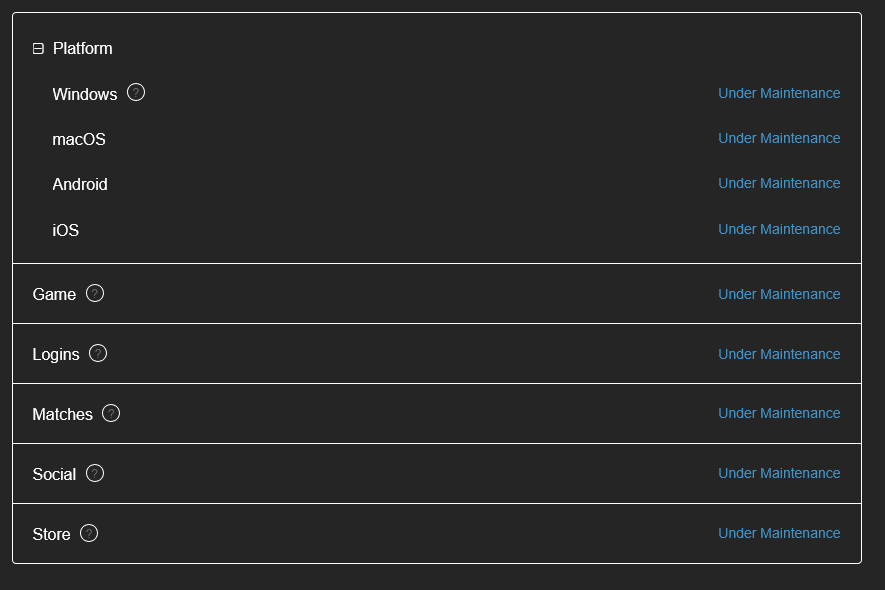Click the info icon next to Matches

pos(111,413)
